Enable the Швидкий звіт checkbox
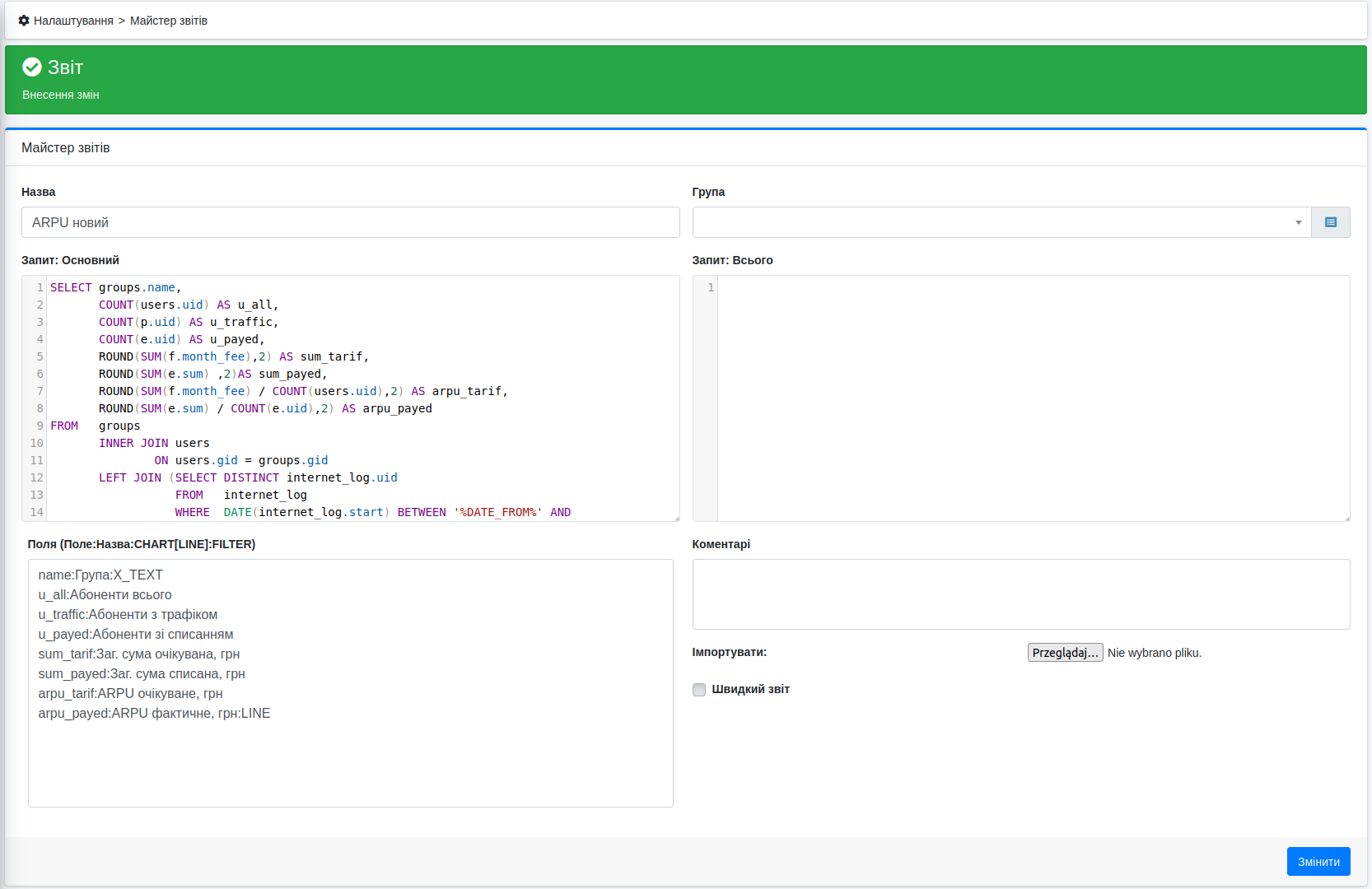 (699, 690)
